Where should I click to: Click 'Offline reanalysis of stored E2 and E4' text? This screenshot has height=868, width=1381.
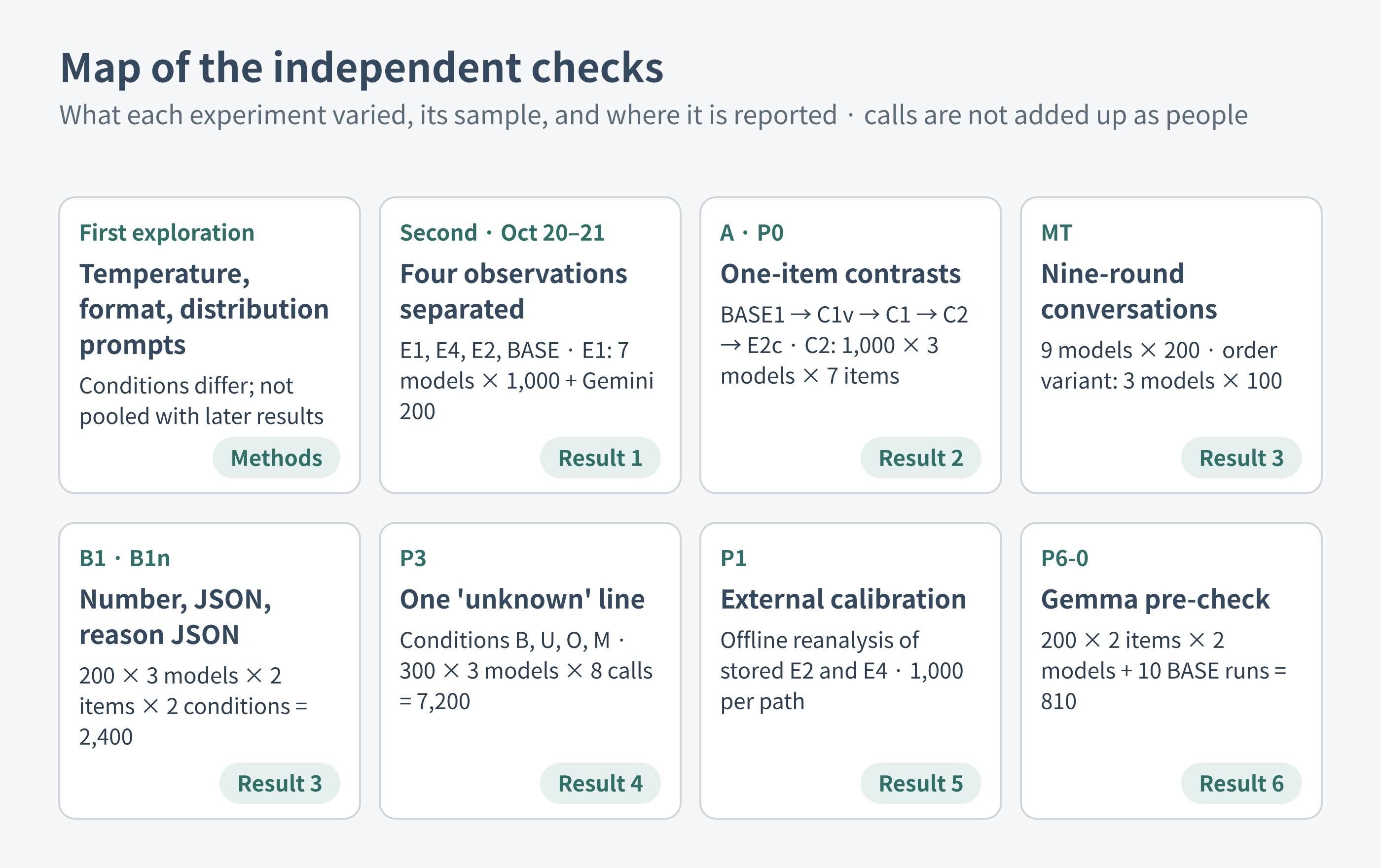click(842, 671)
